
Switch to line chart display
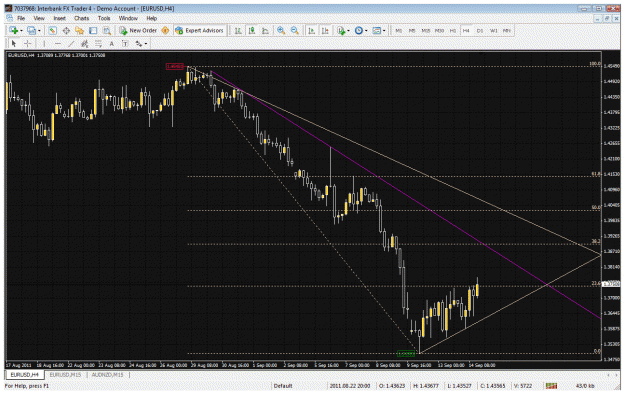265,30
